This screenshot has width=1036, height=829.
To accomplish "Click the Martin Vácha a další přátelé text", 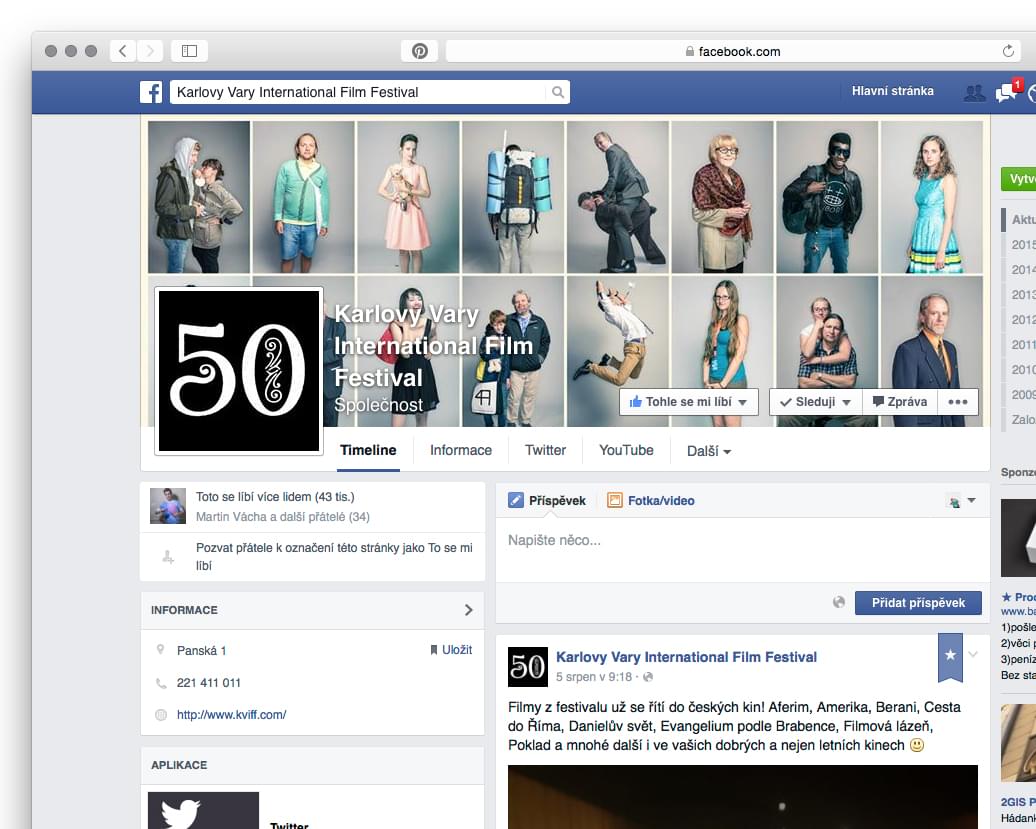I will tap(283, 517).
